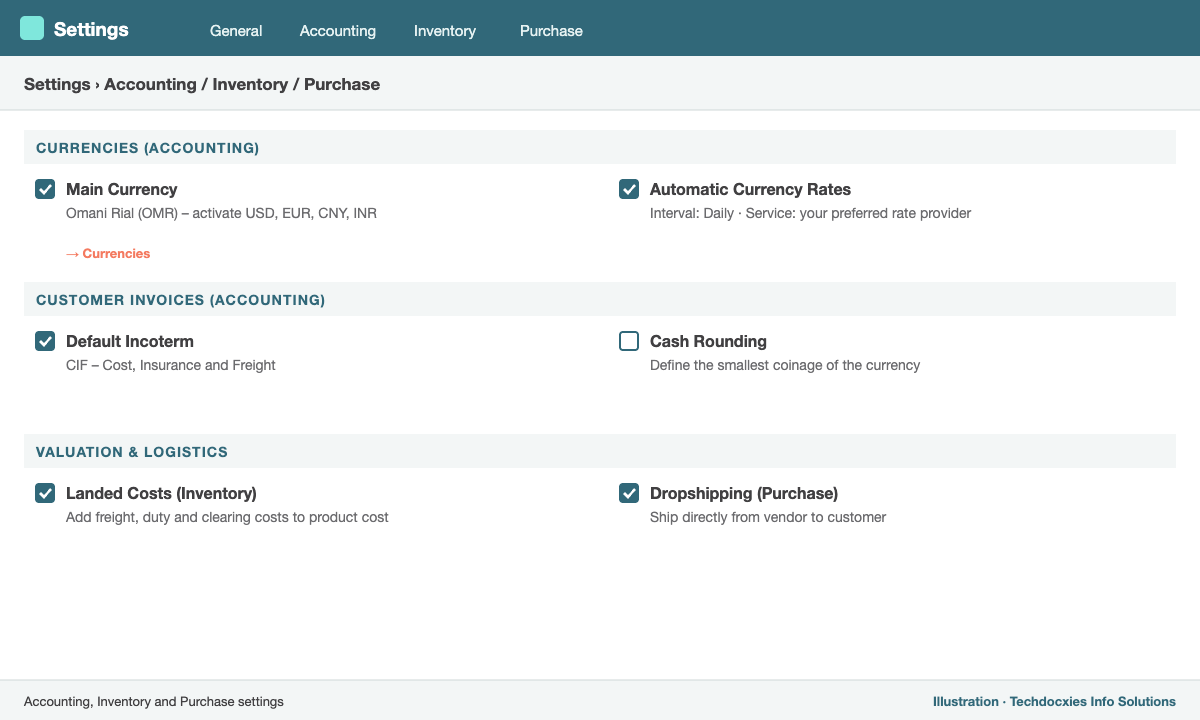Click the Default Incoterm label

(x=130, y=341)
